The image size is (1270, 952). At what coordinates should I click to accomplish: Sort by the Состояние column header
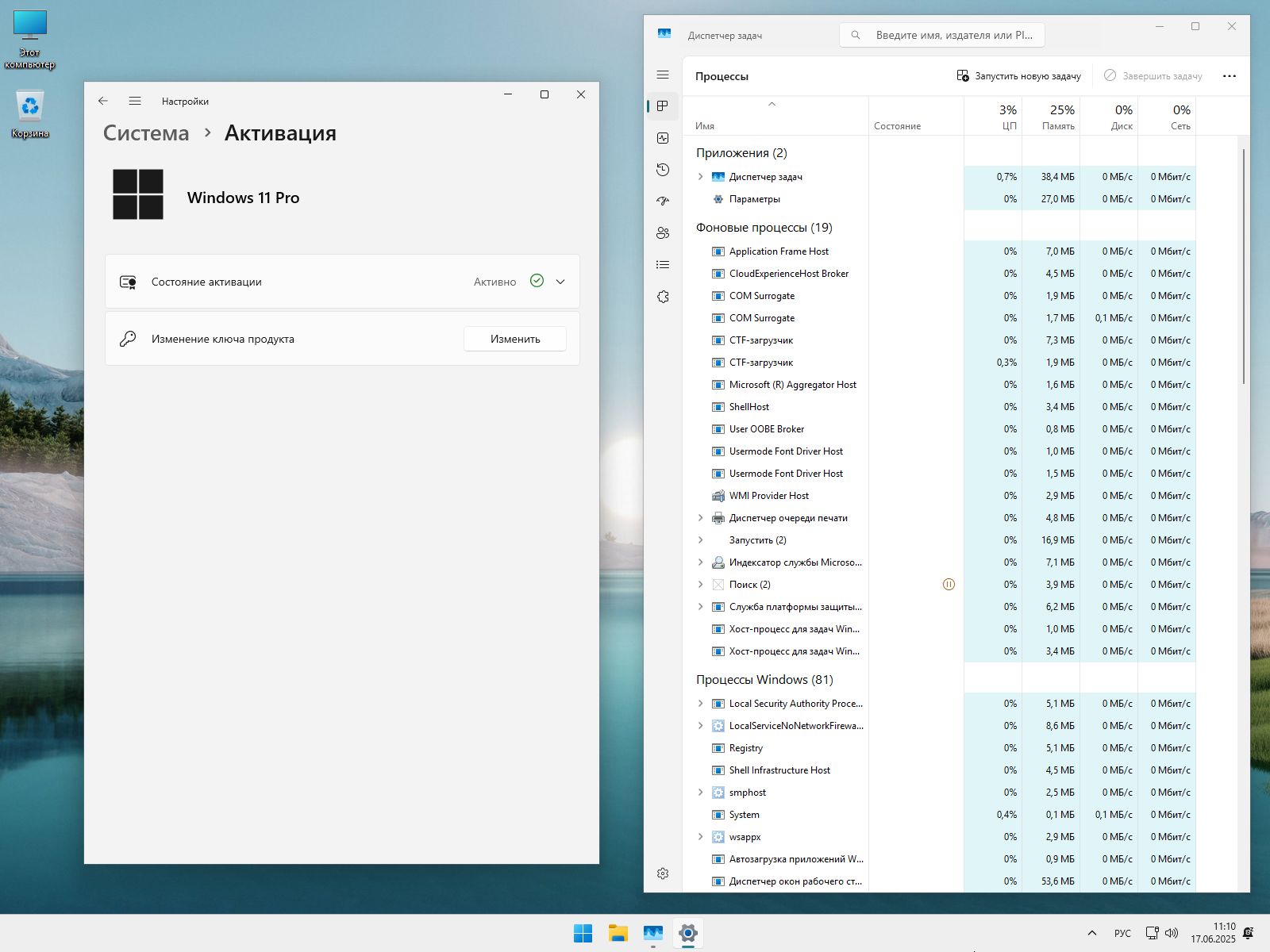click(x=916, y=117)
